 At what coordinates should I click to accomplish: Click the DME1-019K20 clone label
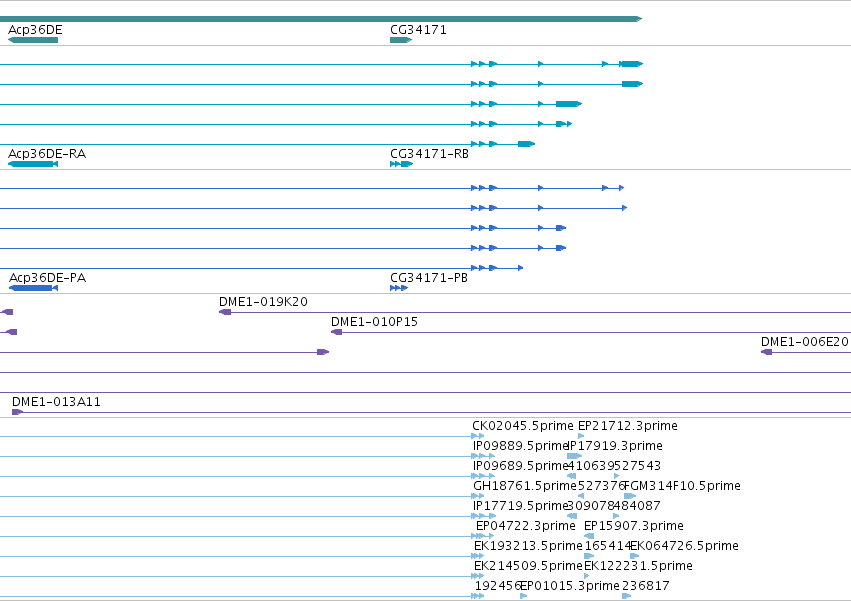click(x=263, y=302)
